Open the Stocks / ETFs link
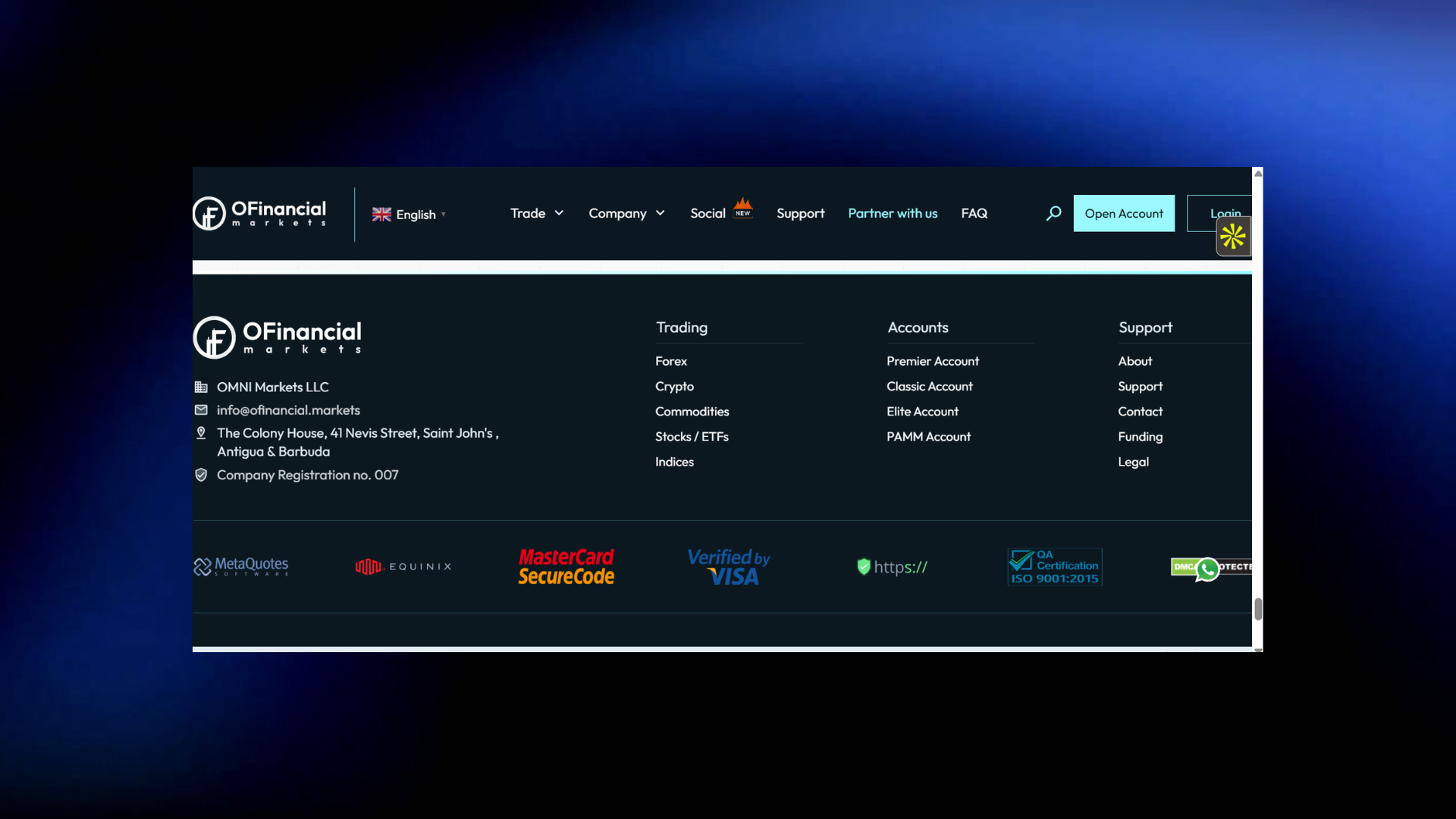 [x=692, y=436]
